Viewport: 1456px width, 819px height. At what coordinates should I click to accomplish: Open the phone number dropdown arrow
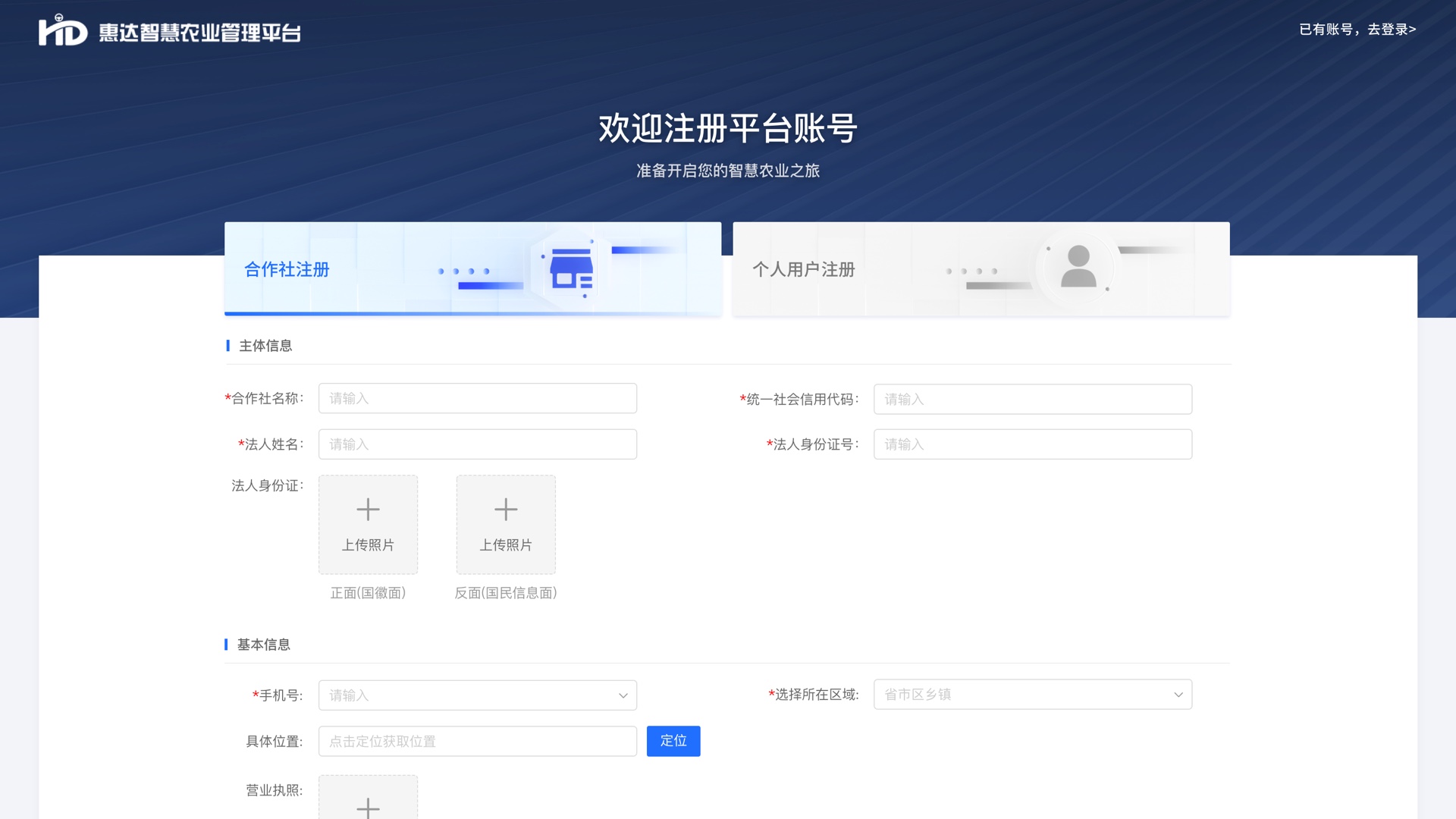(623, 695)
